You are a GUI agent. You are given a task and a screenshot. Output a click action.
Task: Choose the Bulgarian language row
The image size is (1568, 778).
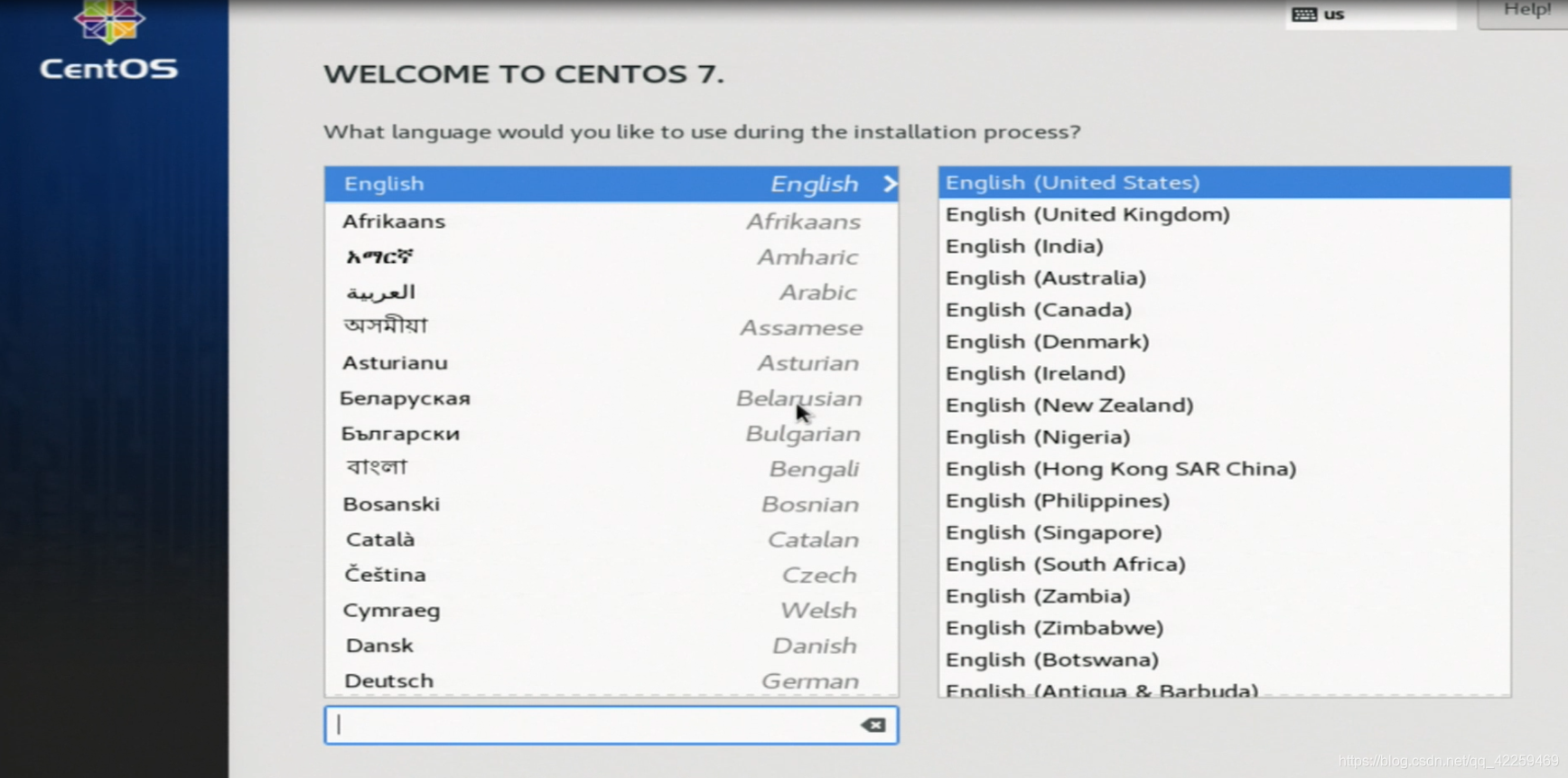611,433
